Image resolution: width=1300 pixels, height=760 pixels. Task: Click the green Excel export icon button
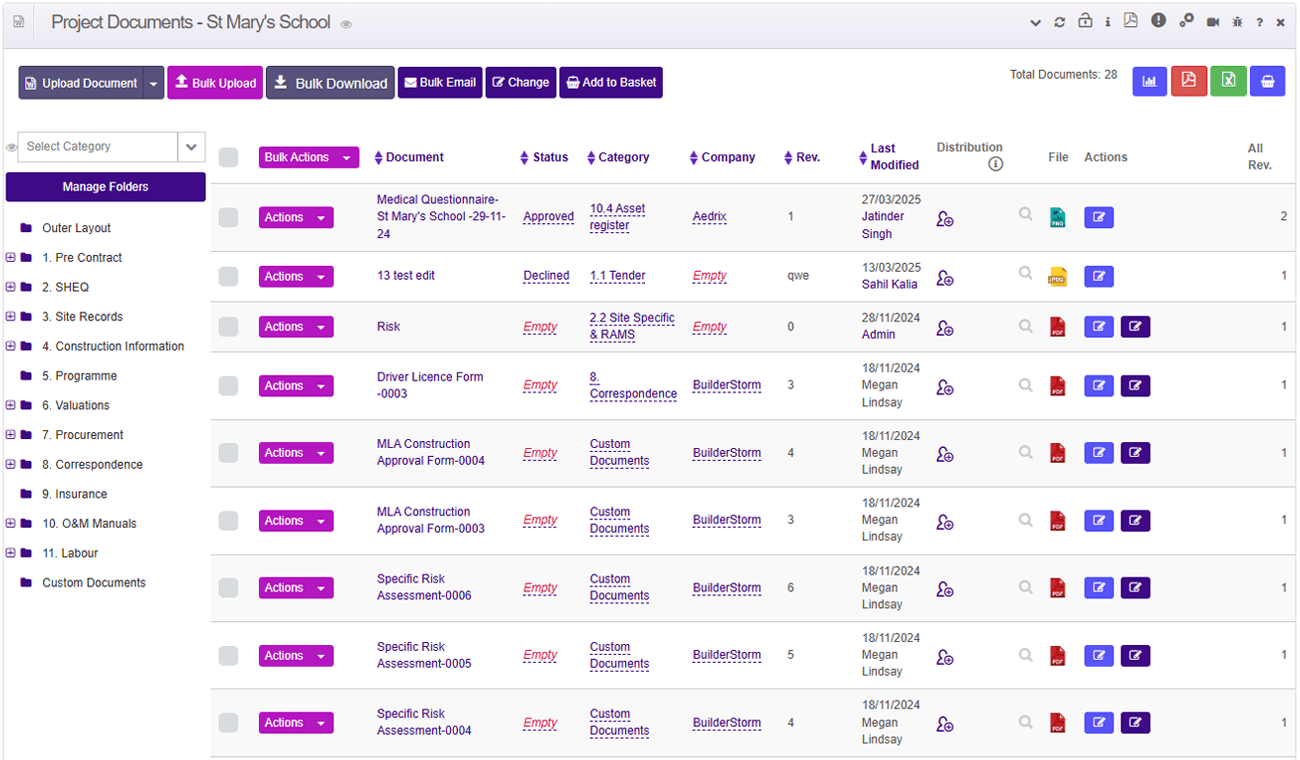pyautogui.click(x=1228, y=81)
